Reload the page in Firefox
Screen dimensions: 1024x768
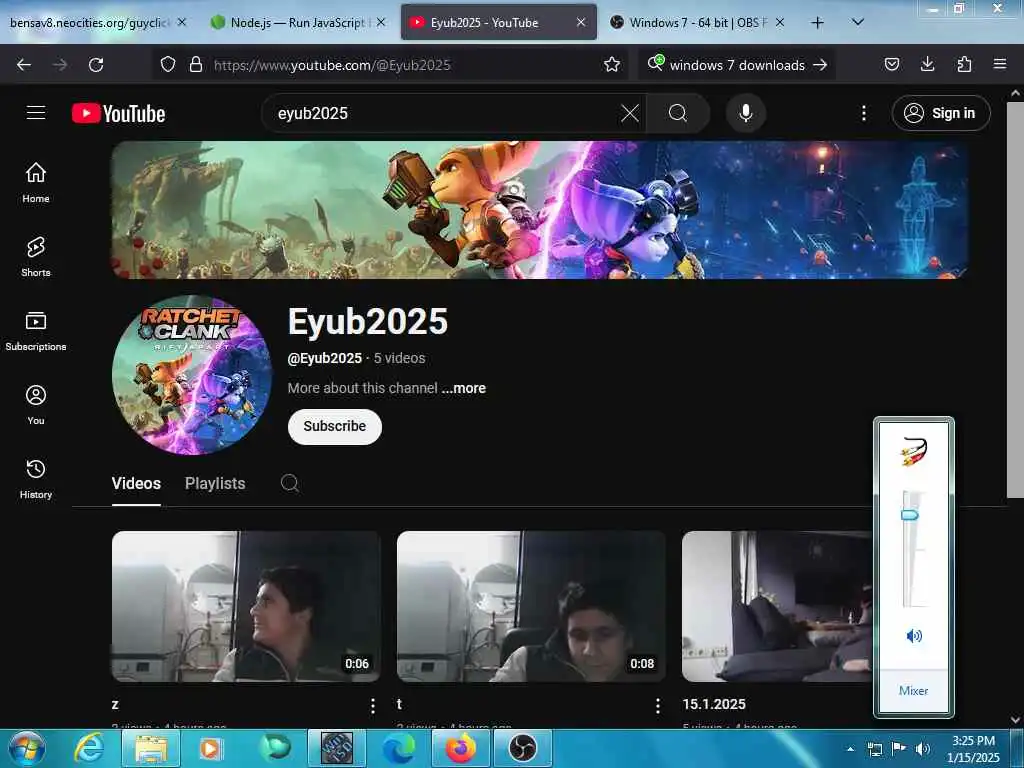click(x=96, y=65)
